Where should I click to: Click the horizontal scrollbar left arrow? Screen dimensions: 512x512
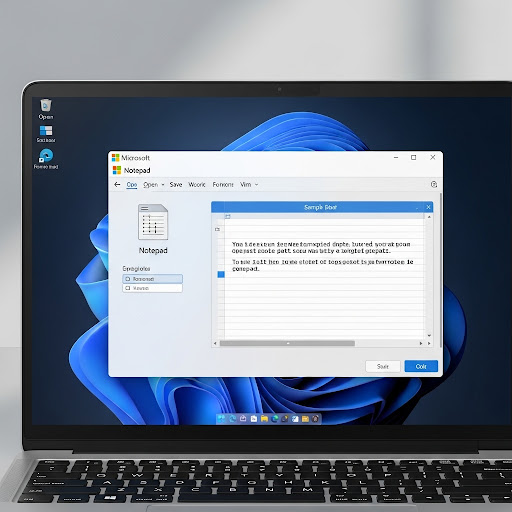[215, 343]
